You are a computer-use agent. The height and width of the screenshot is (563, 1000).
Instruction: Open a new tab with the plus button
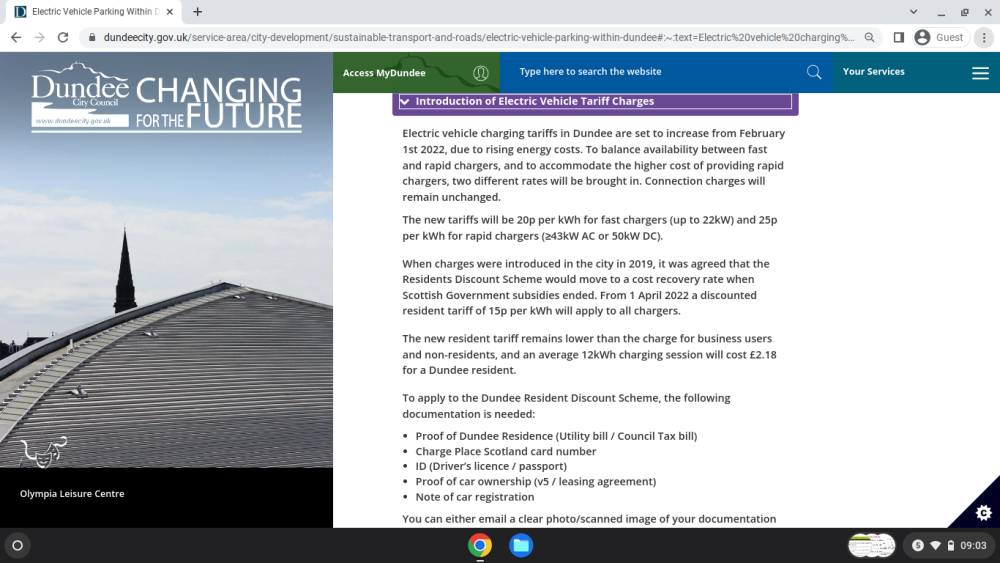tap(198, 11)
